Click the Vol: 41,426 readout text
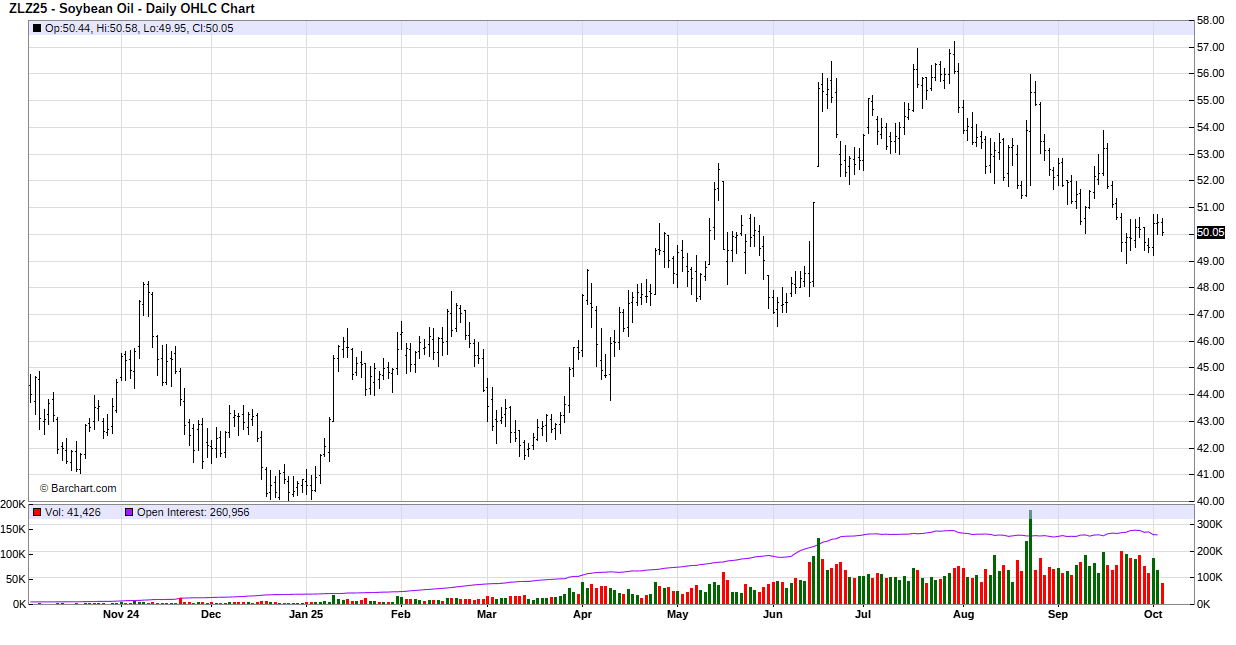The image size is (1236, 645). click(73, 512)
